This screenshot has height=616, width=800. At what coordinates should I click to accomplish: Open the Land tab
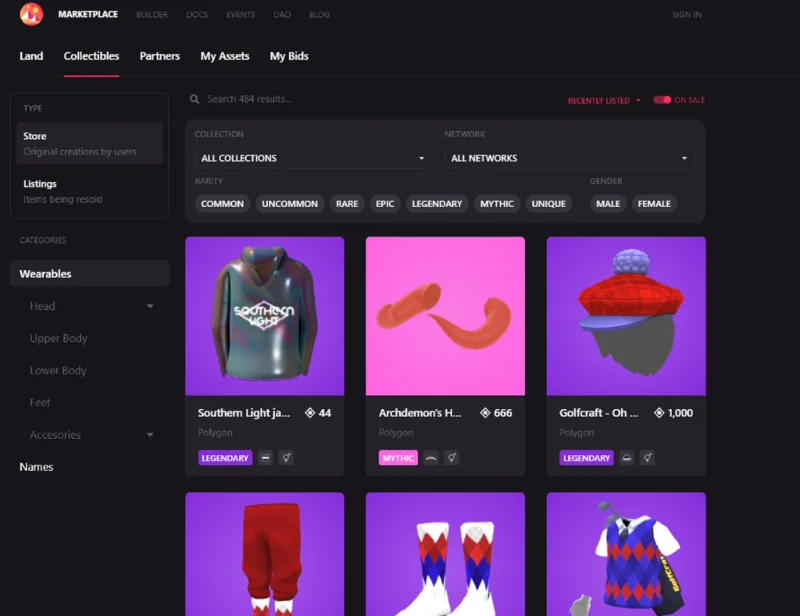coord(31,56)
